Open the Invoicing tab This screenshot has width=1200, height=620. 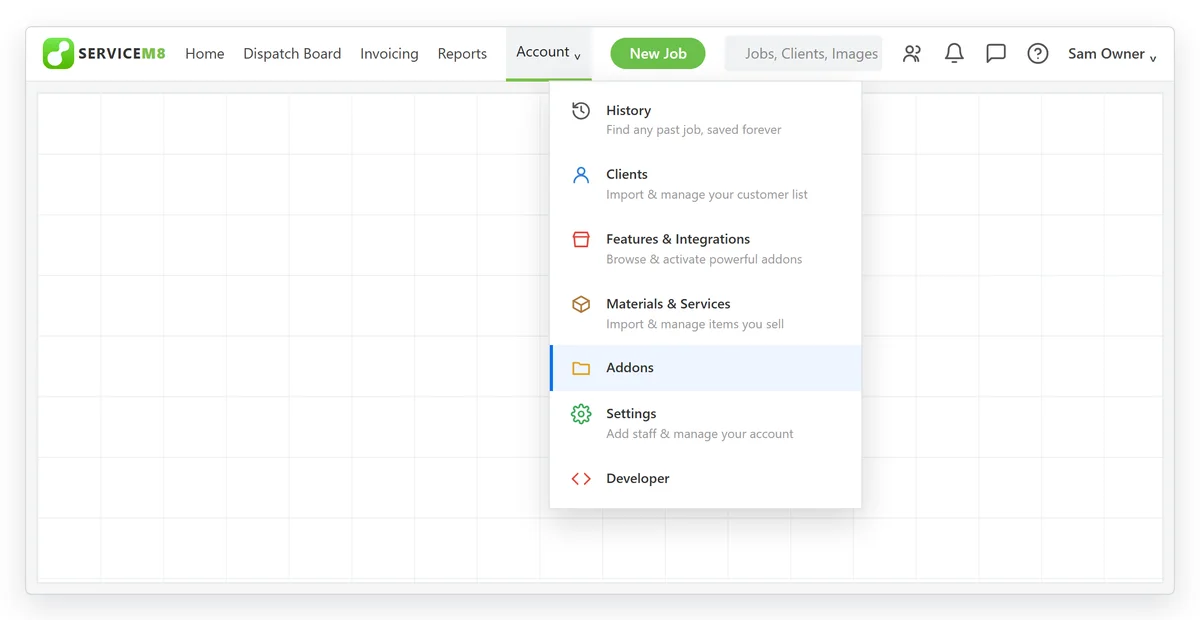point(389,54)
